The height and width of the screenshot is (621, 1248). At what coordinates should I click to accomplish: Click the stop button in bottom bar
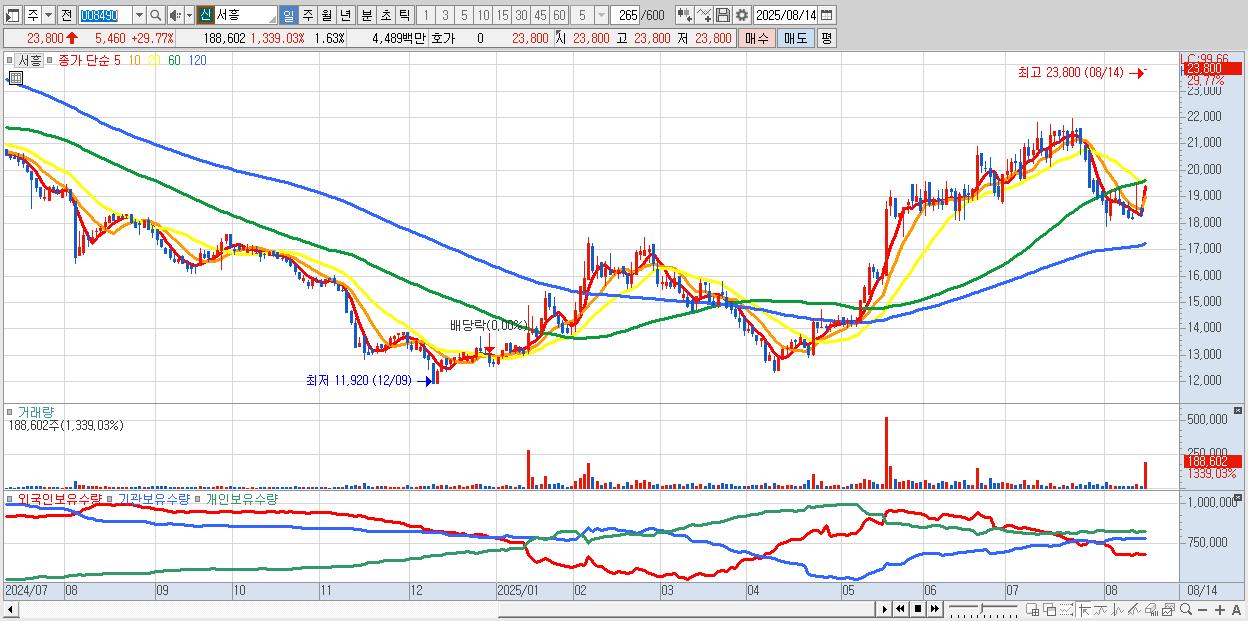coord(917,609)
